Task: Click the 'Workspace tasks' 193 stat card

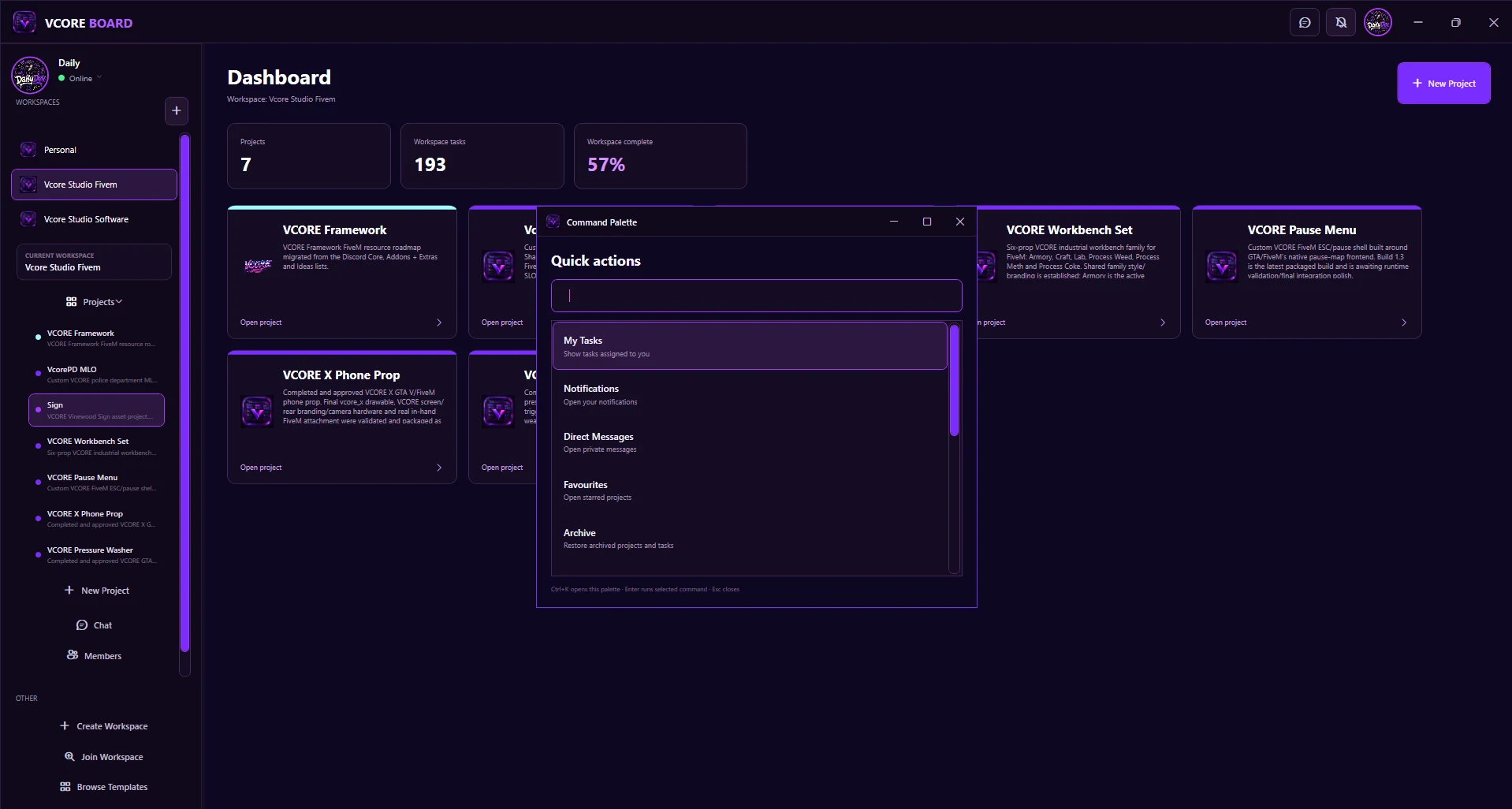Action: point(482,156)
